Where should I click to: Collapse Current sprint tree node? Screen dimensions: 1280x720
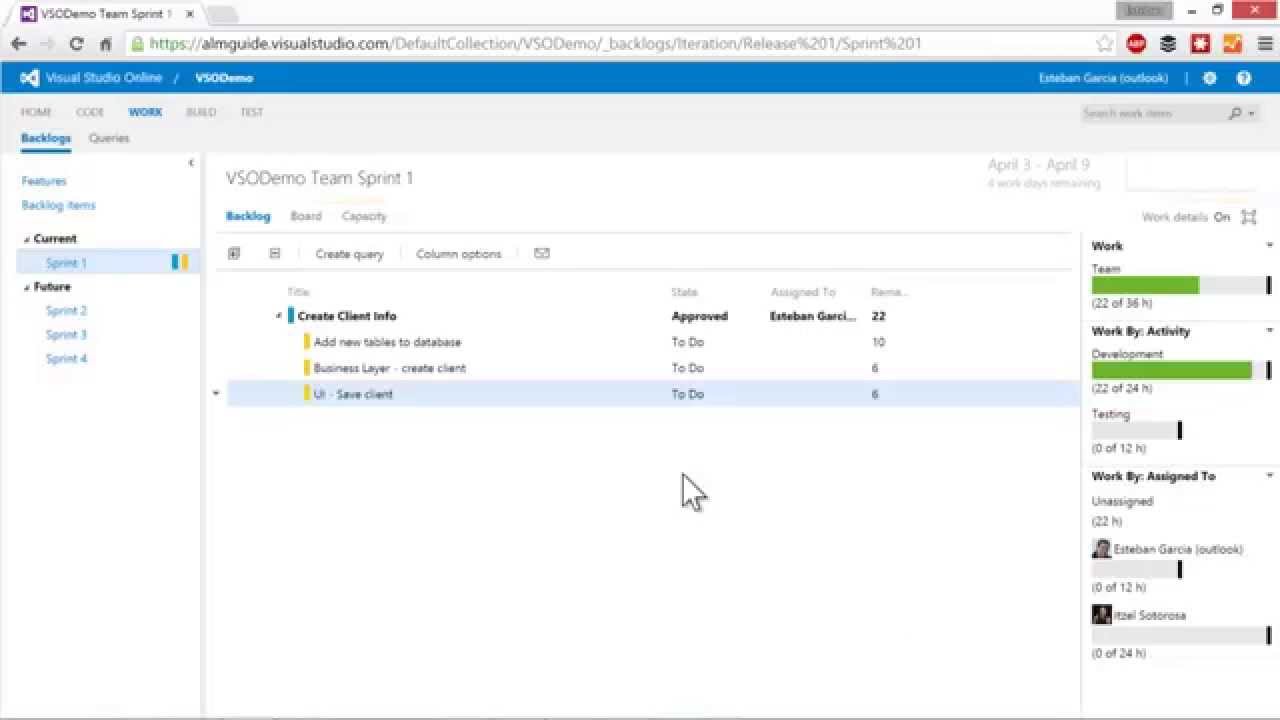27,240
